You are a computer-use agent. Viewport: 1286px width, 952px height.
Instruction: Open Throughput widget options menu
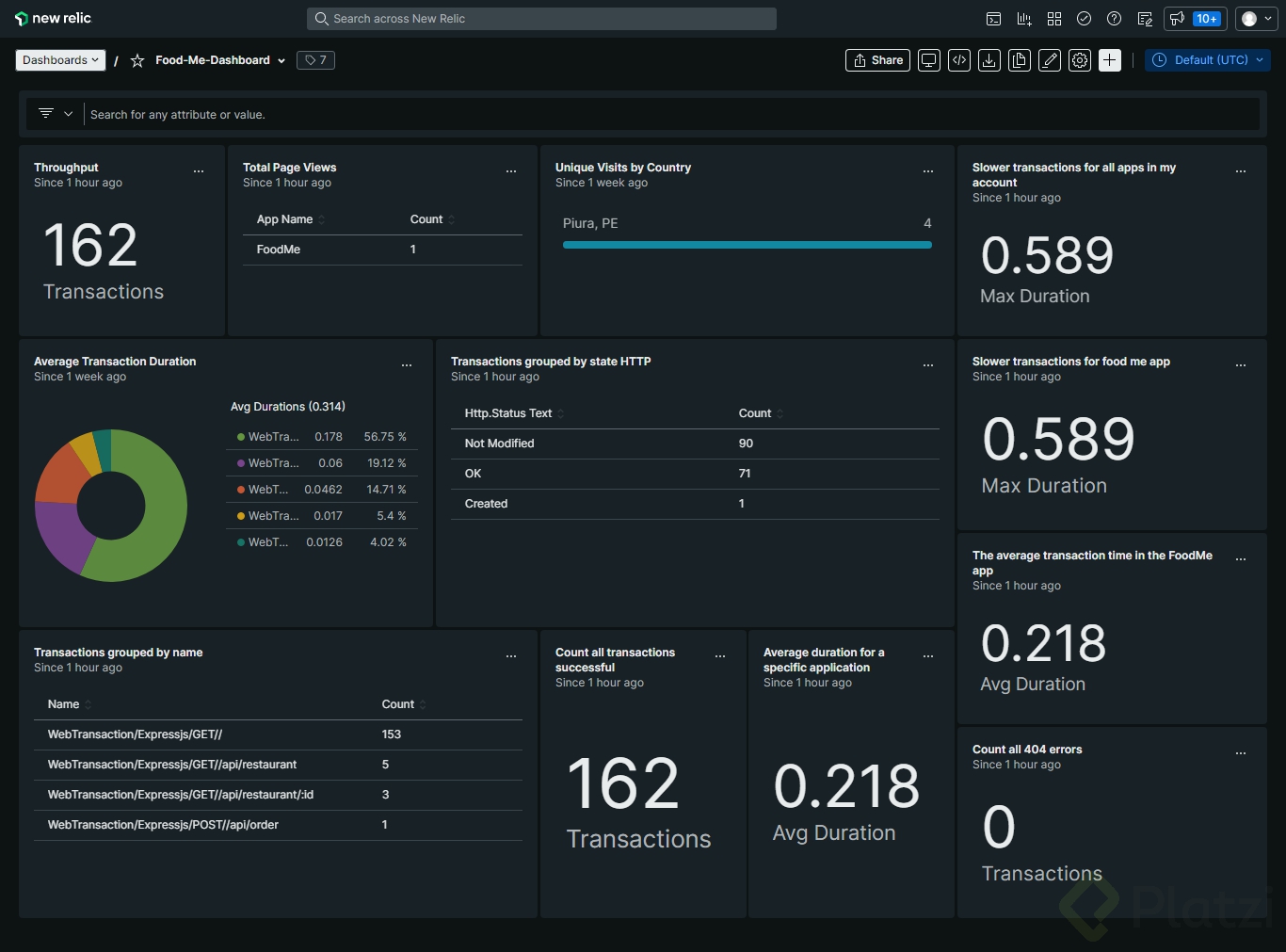pos(199,171)
